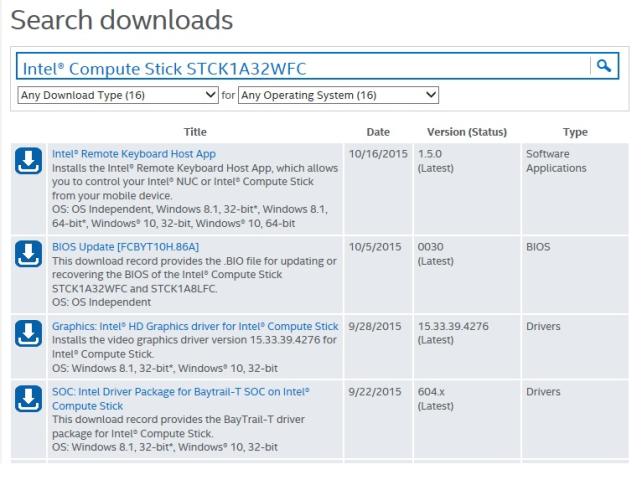Open the Any Operating System dropdown
The image size is (642, 480).
coord(338,95)
